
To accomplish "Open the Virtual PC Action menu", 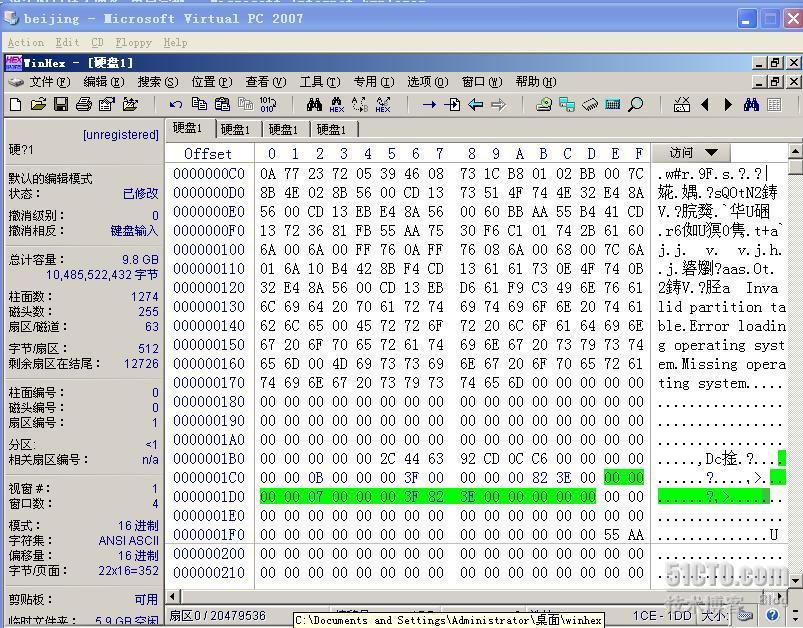I will (26, 43).
